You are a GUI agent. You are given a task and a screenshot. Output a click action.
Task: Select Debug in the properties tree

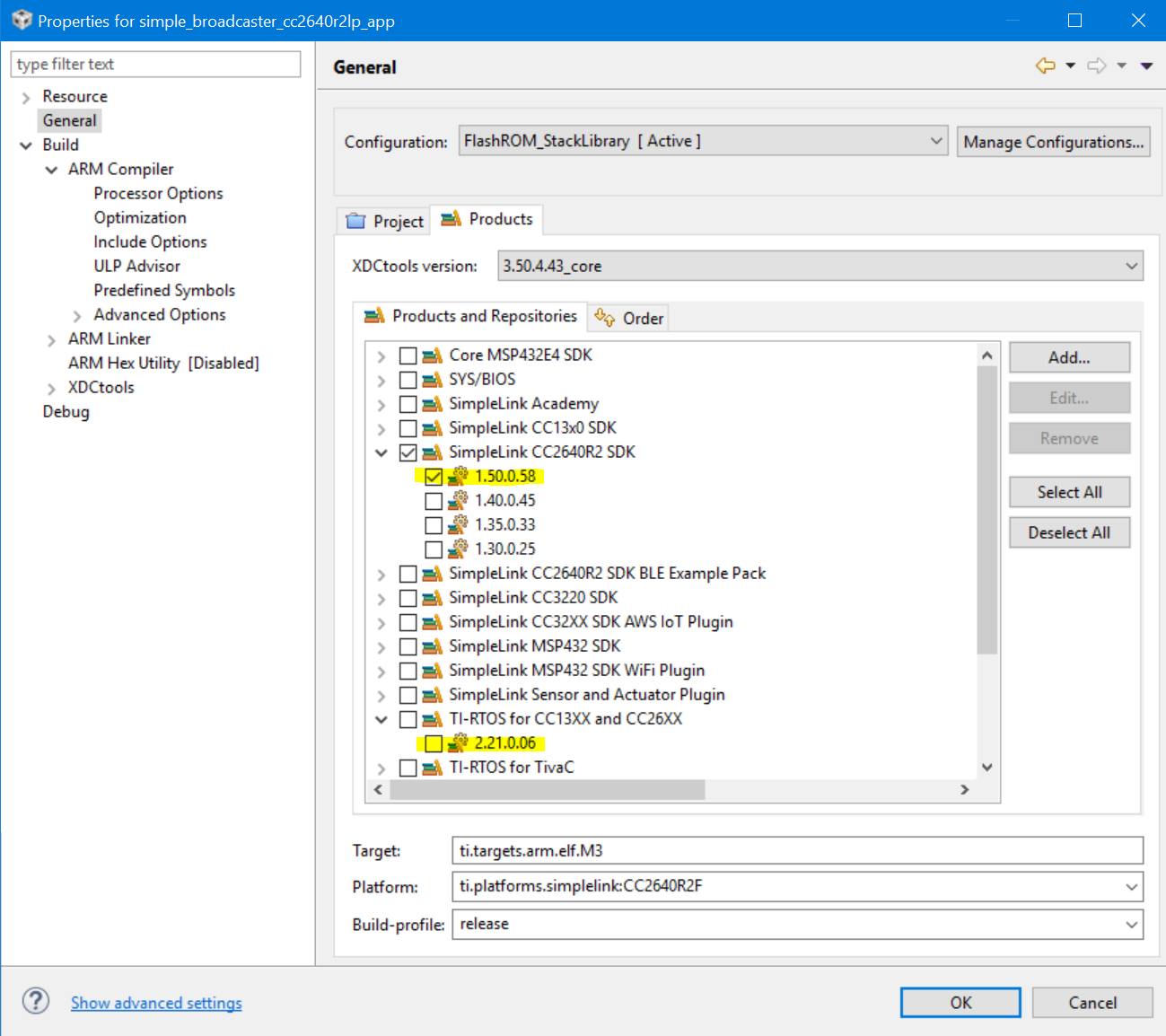point(66,411)
